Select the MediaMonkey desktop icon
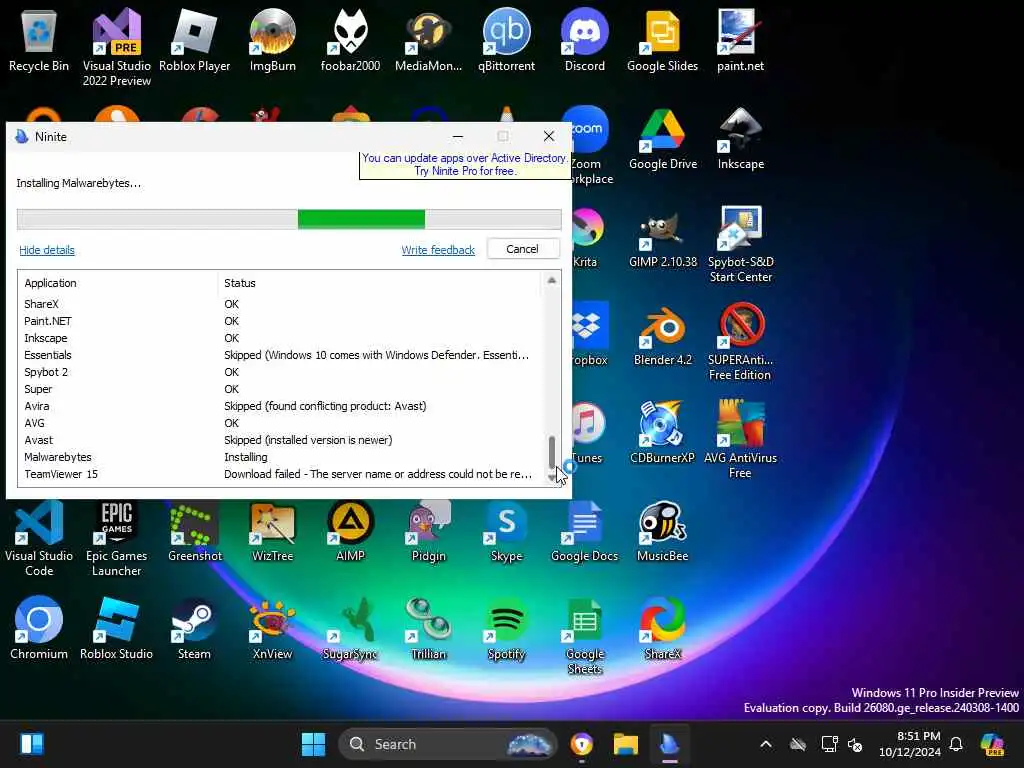The image size is (1024, 768). (x=428, y=40)
